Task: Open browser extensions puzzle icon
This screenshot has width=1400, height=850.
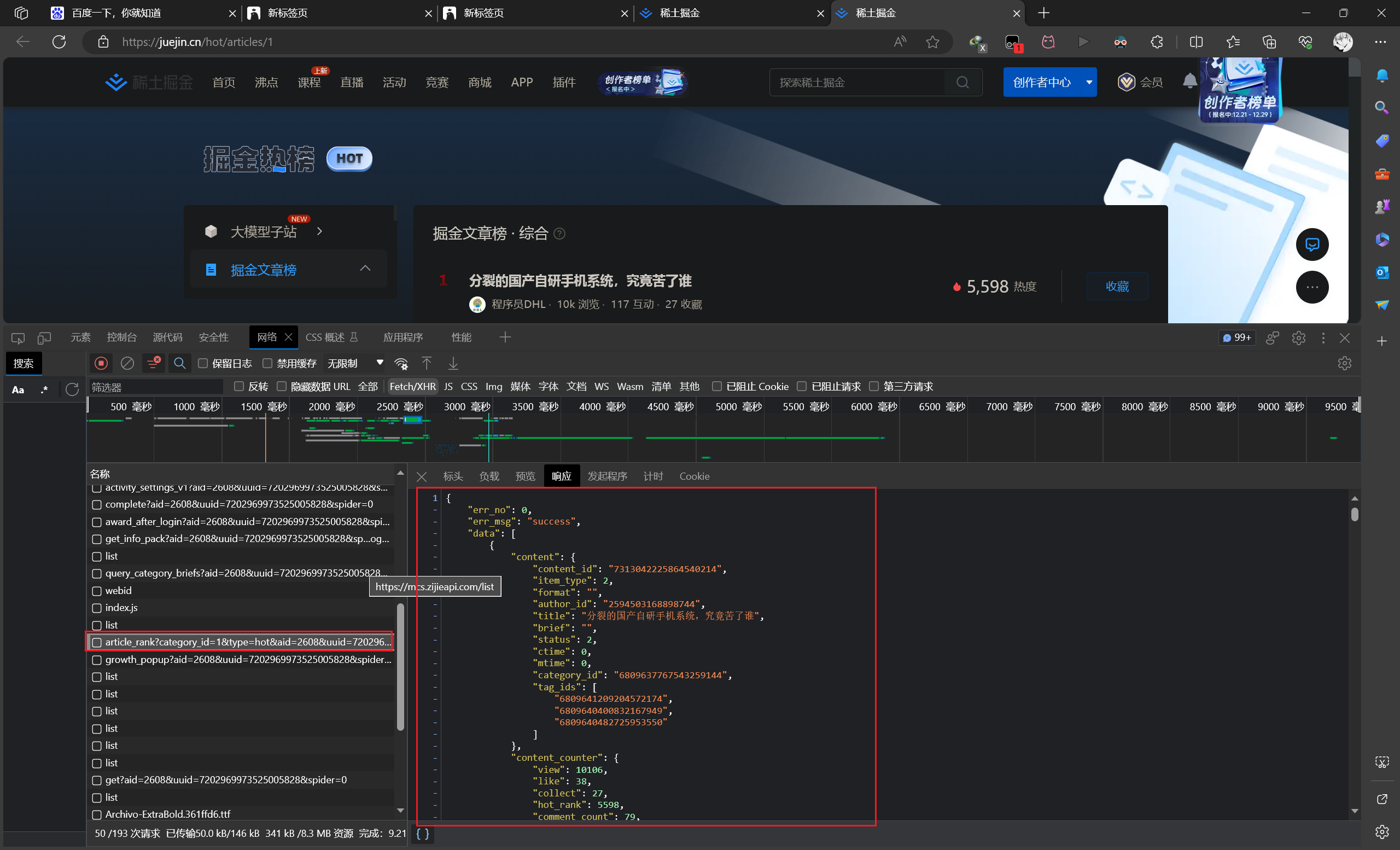Action: coord(1157,42)
